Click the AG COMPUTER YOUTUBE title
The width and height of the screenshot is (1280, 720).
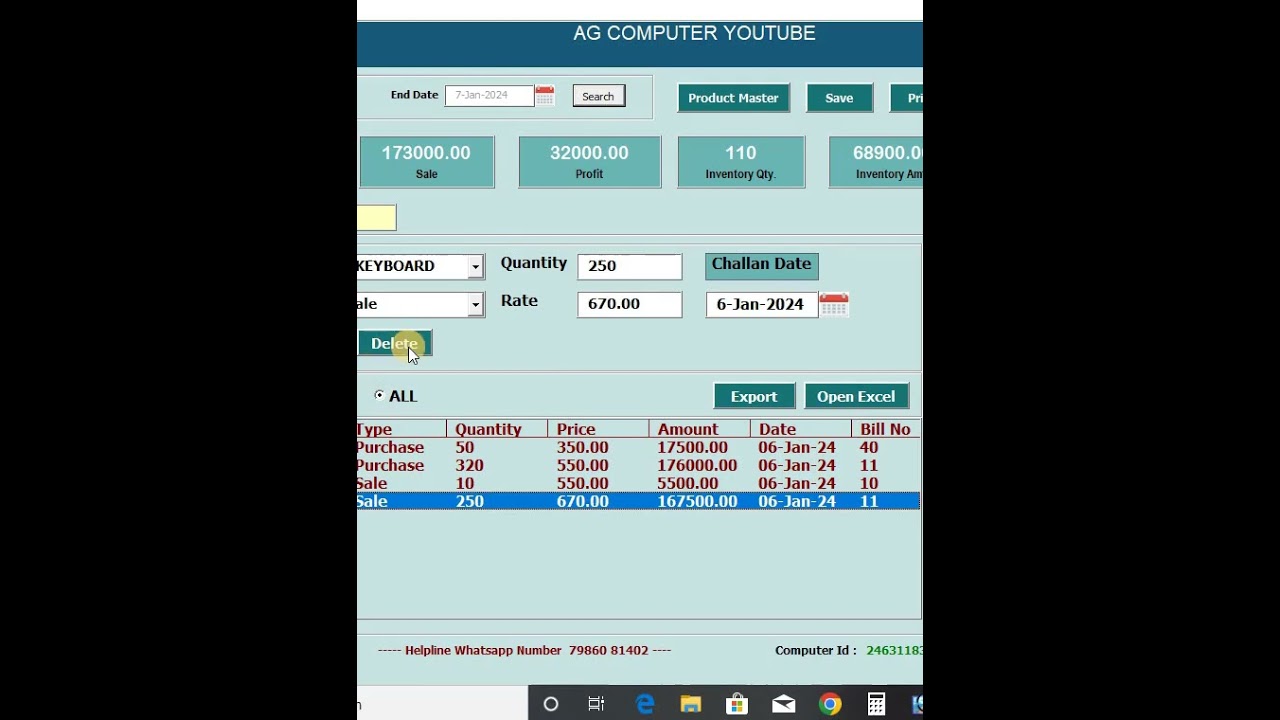[694, 33]
